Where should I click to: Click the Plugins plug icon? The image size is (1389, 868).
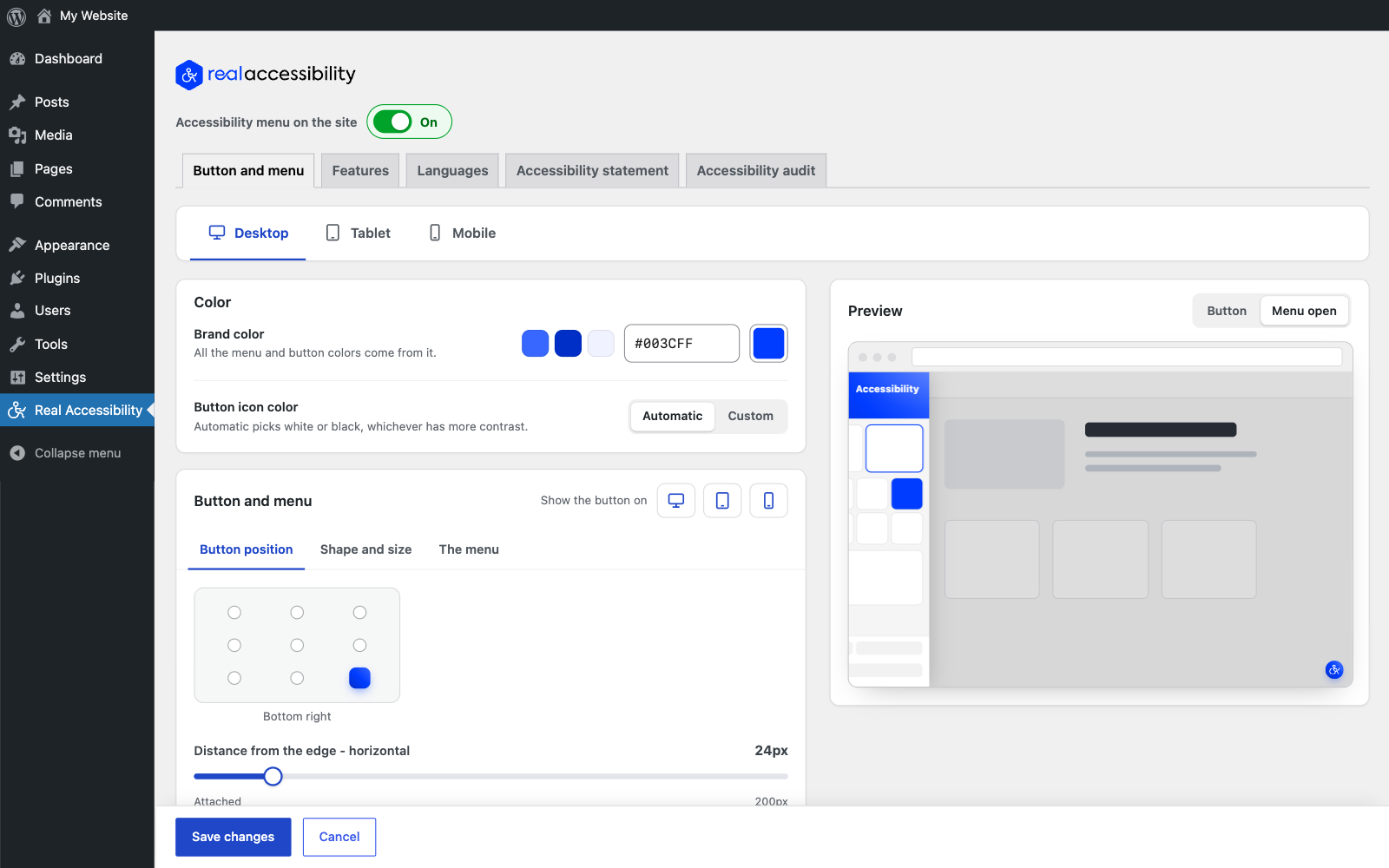click(x=17, y=279)
